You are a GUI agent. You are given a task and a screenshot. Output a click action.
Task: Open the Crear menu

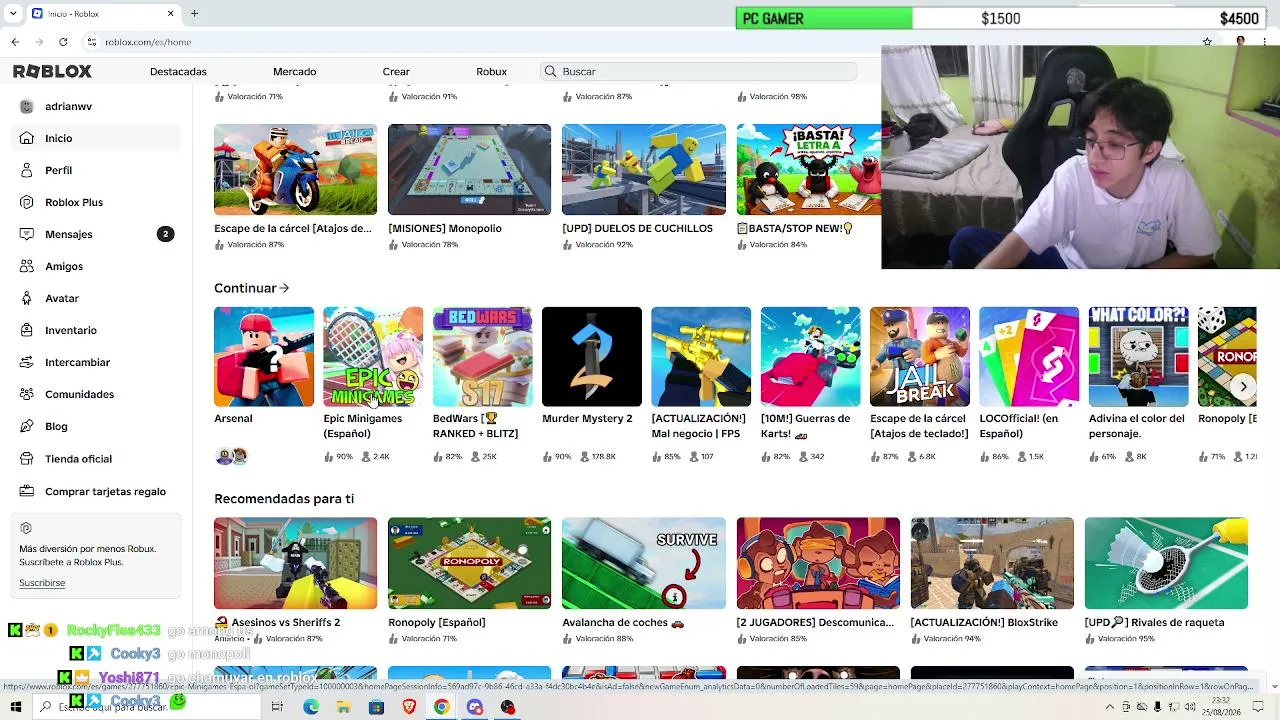[396, 72]
